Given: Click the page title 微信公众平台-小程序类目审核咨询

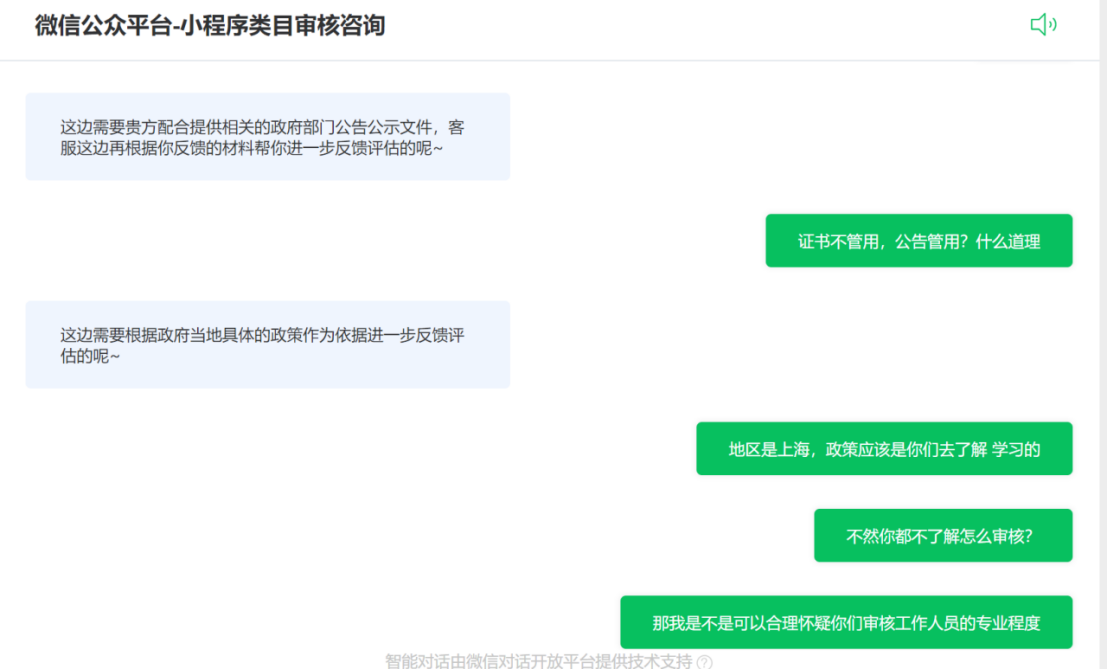Looking at the screenshot, I should [x=210, y=25].
